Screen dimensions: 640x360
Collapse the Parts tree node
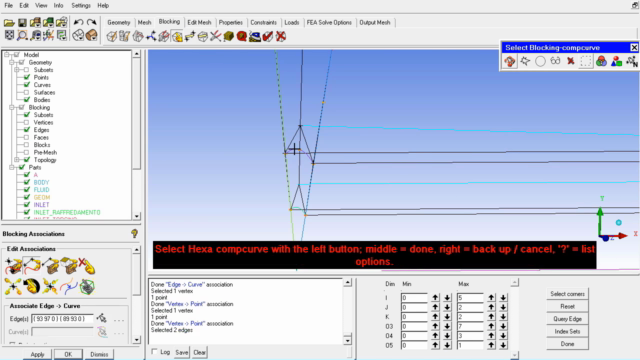pyautogui.click(x=12, y=167)
